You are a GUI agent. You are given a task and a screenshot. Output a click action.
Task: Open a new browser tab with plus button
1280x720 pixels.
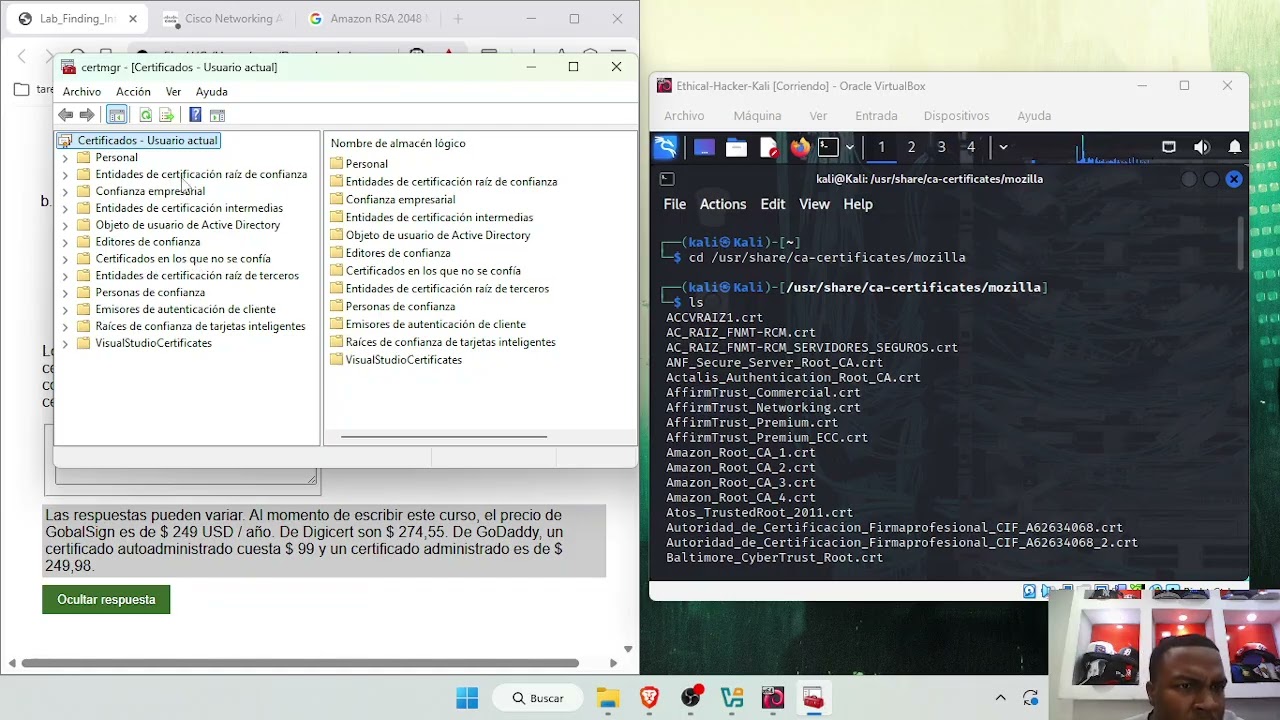[458, 19]
